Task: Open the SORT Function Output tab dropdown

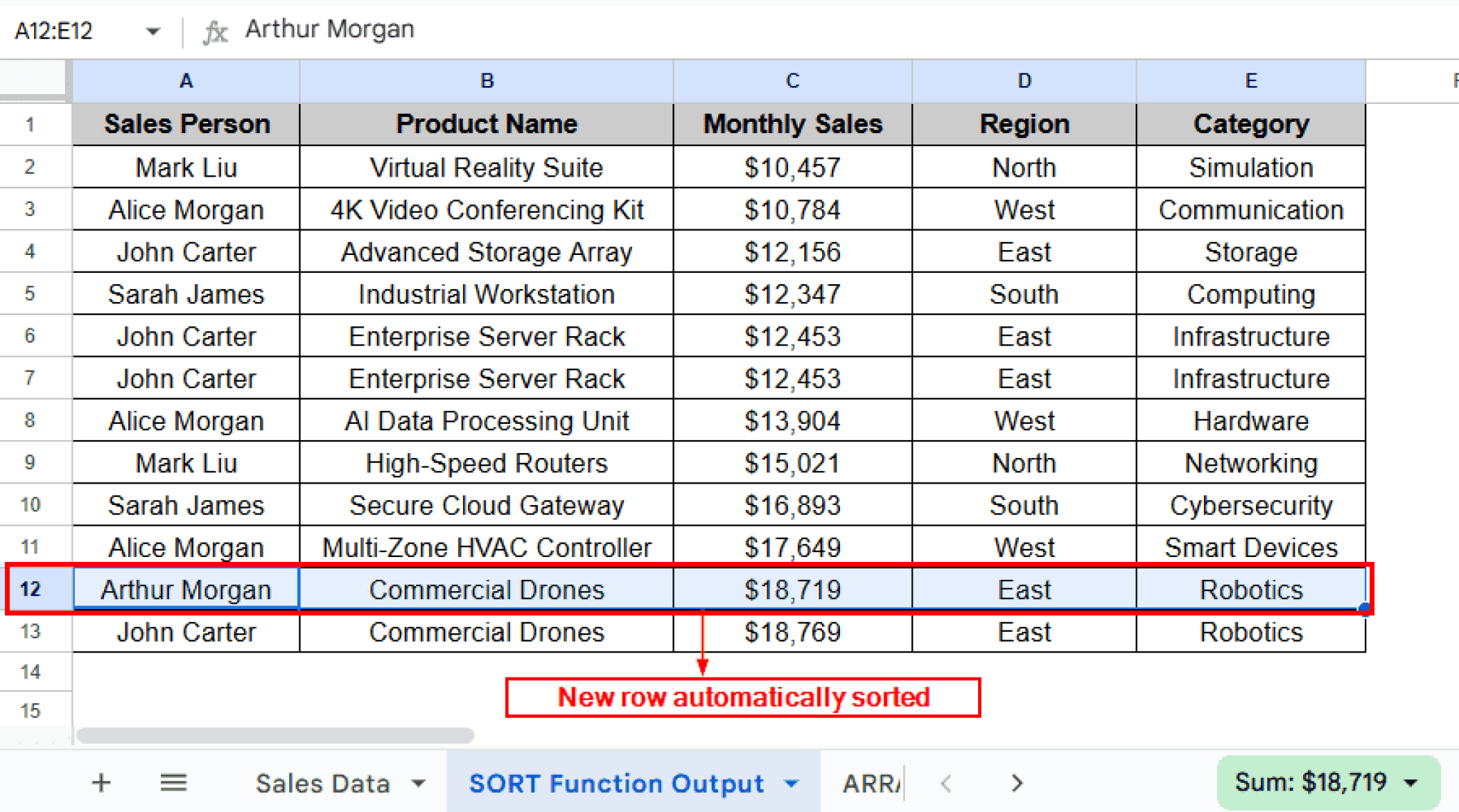Action: tap(791, 783)
